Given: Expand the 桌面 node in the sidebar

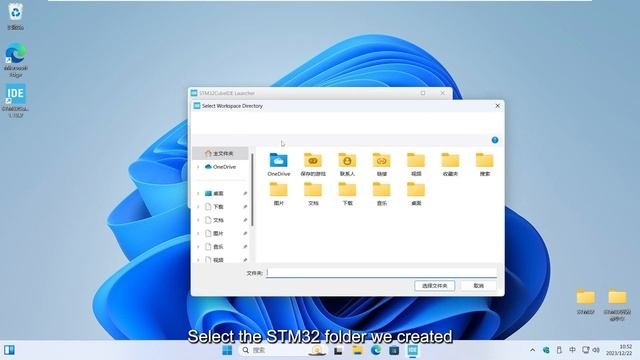Looking at the screenshot, I should 198,193.
